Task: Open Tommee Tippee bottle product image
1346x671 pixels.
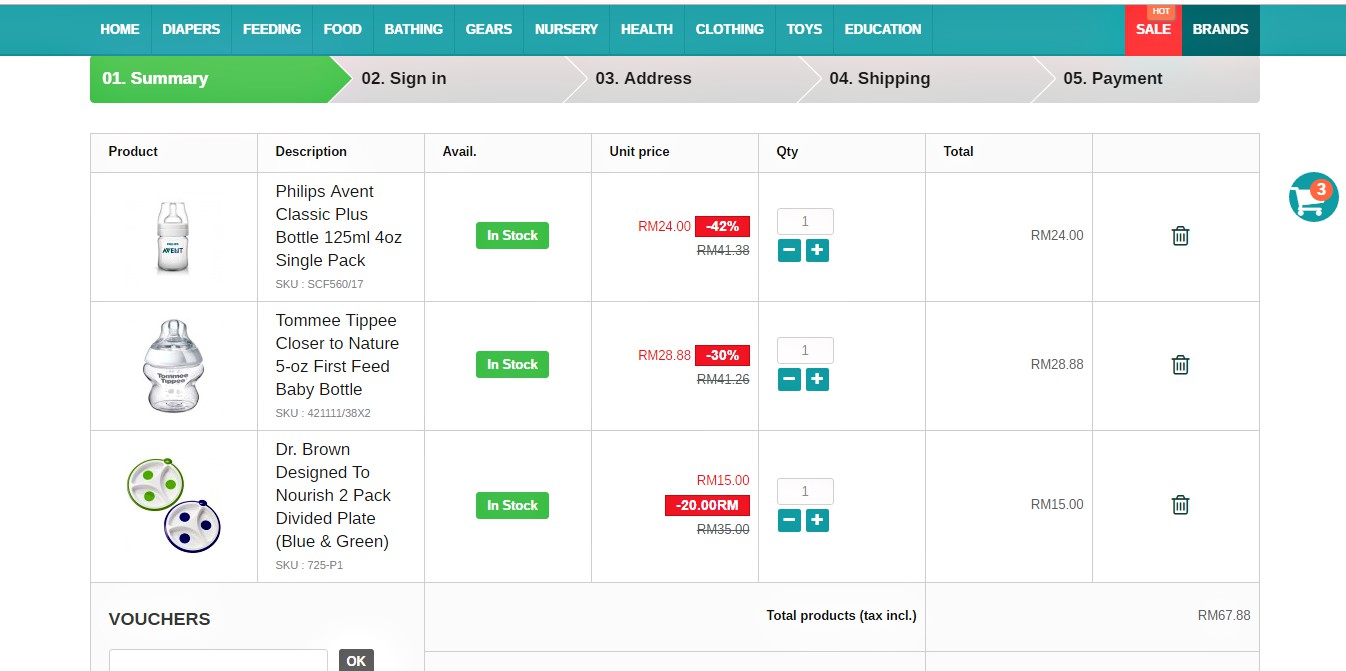Action: (173, 366)
